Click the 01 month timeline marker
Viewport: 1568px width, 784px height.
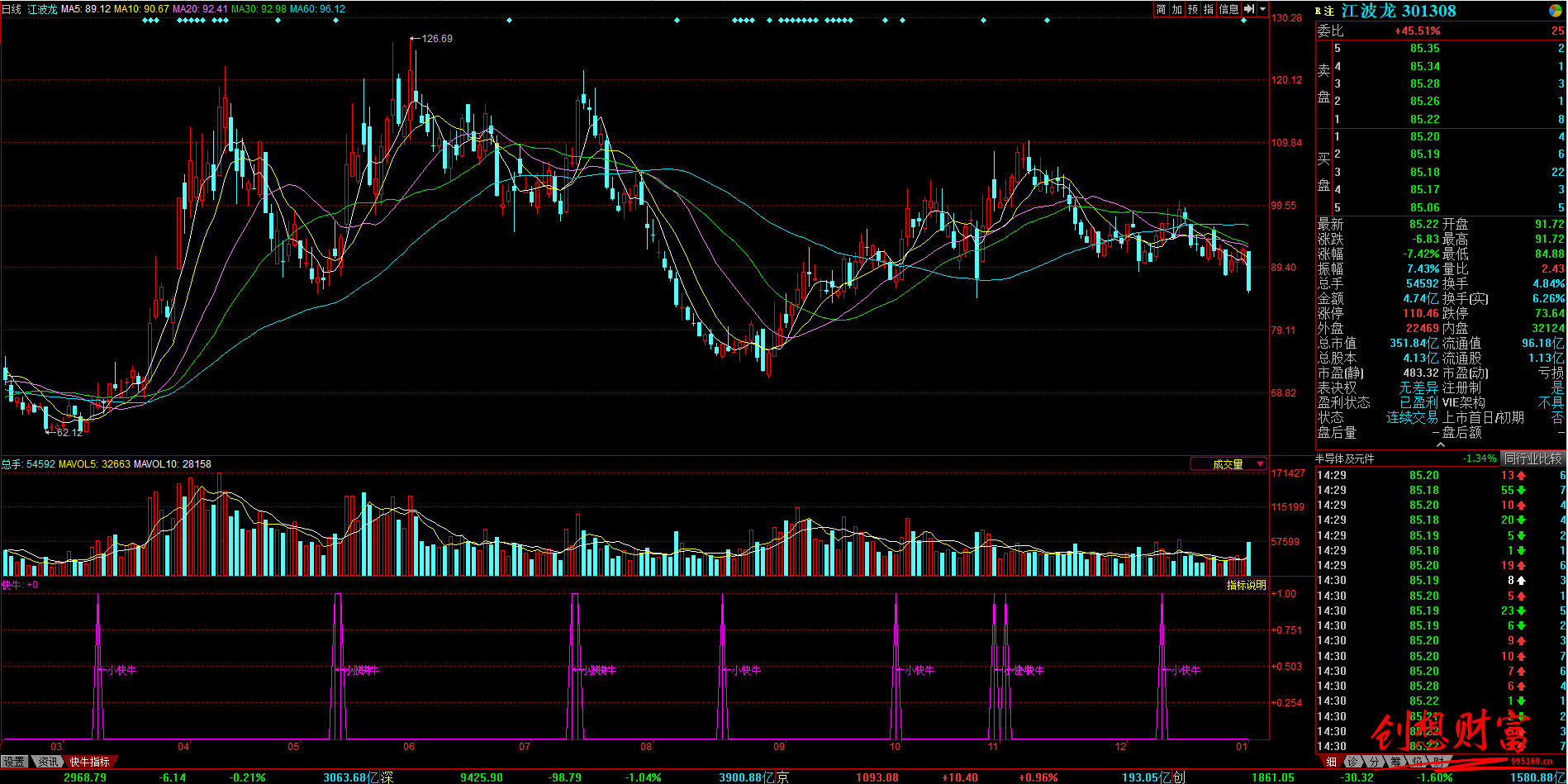[1242, 746]
